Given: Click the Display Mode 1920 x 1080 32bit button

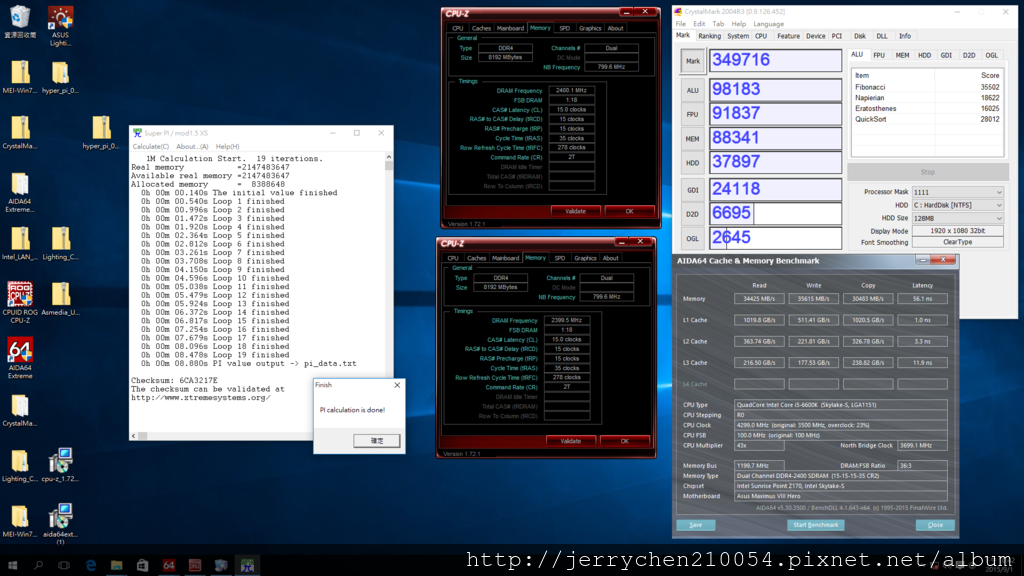Looking at the screenshot, I should tap(957, 231).
